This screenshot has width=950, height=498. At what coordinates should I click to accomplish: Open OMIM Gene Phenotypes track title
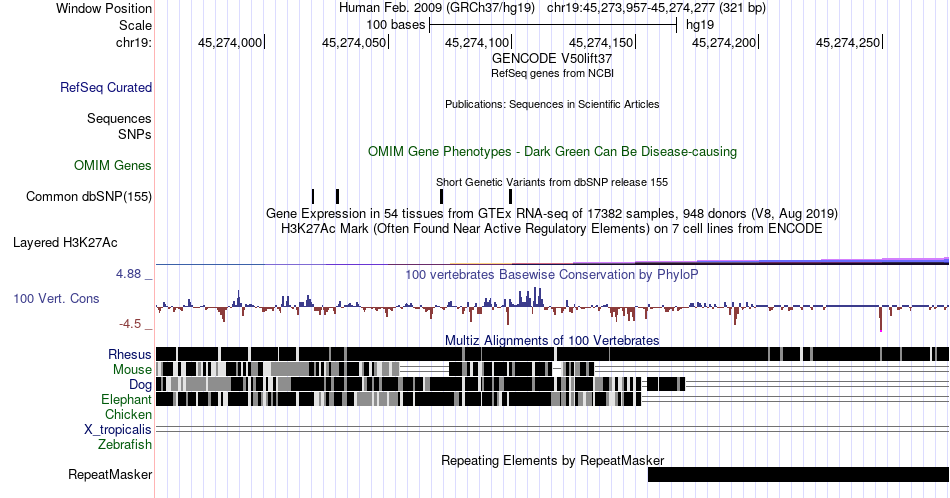[x=552, y=151]
